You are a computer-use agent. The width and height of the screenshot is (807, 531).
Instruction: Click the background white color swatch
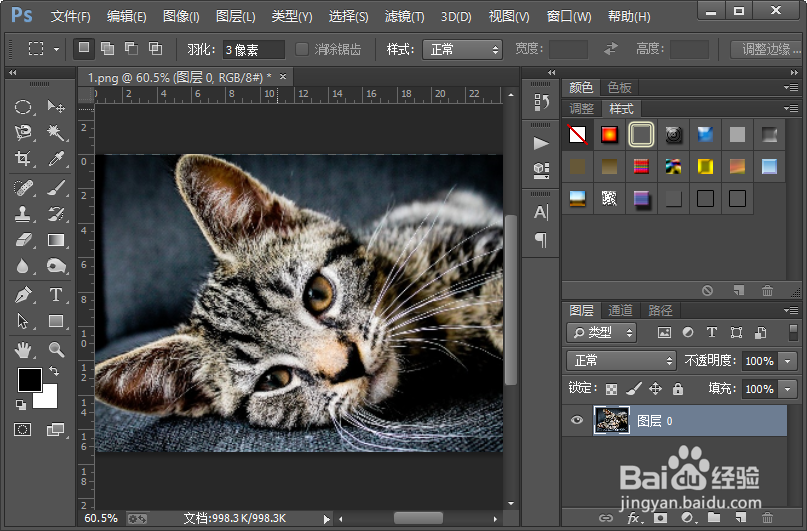[48, 399]
